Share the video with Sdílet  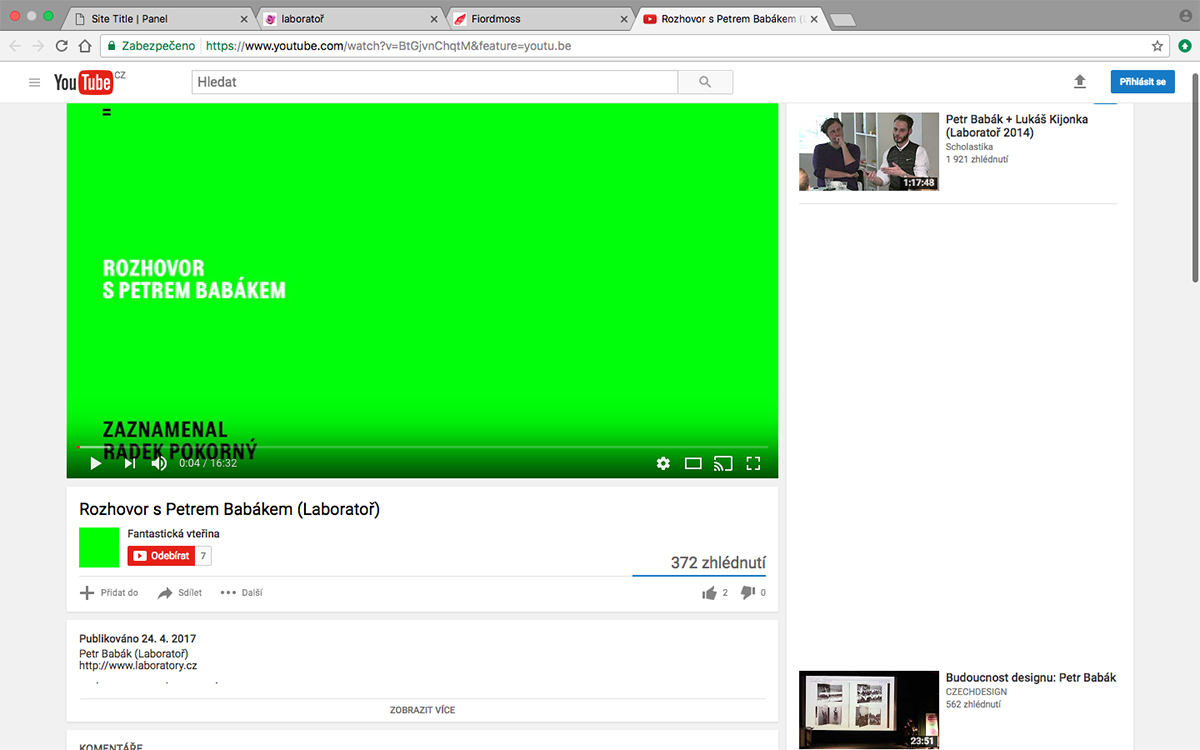(x=180, y=593)
